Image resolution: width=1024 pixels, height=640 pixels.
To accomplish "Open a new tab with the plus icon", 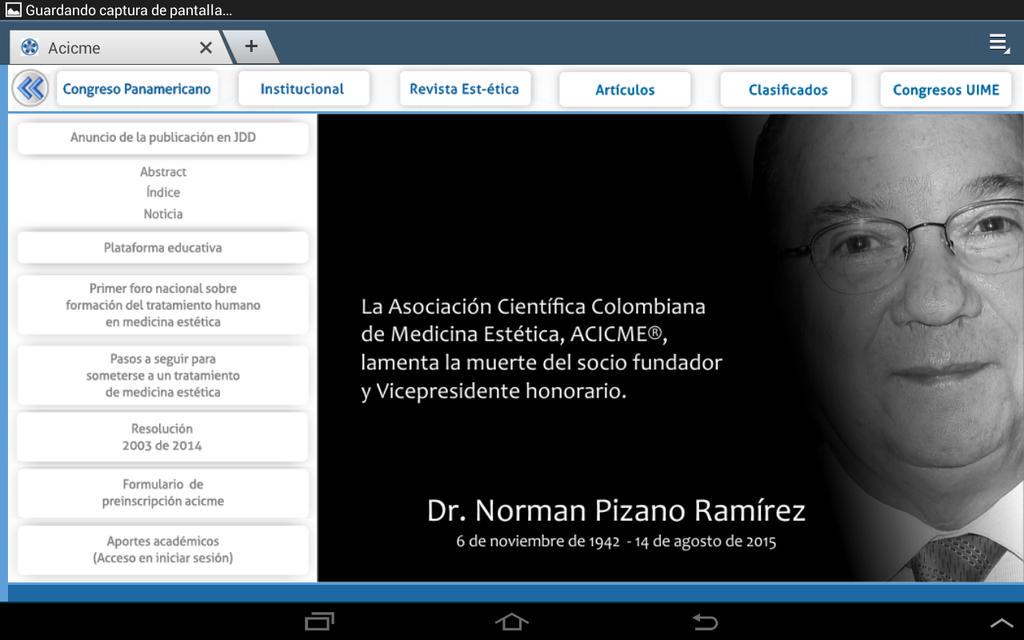I will point(251,46).
